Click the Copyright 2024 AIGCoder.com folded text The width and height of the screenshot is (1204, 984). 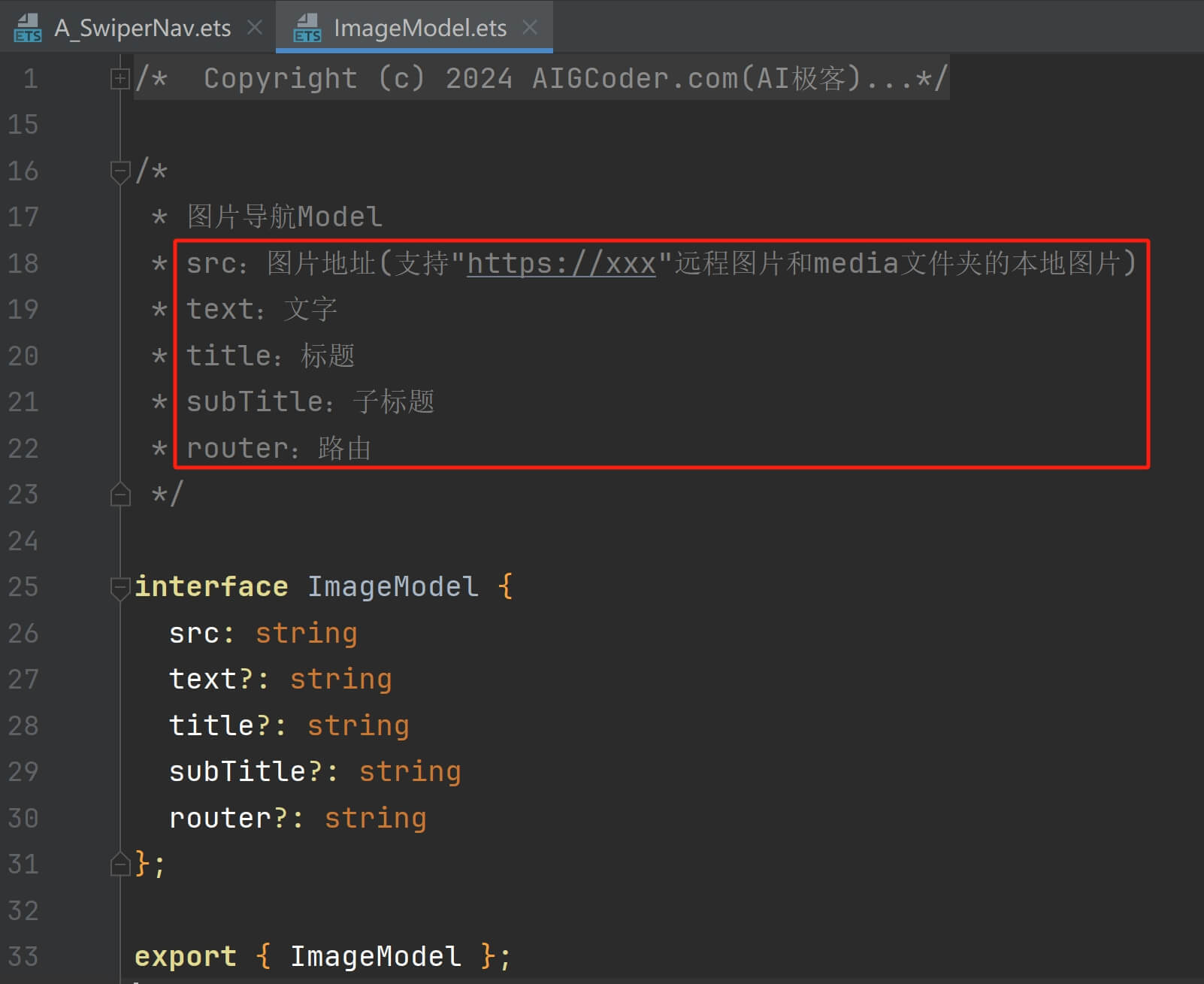[x=541, y=78]
